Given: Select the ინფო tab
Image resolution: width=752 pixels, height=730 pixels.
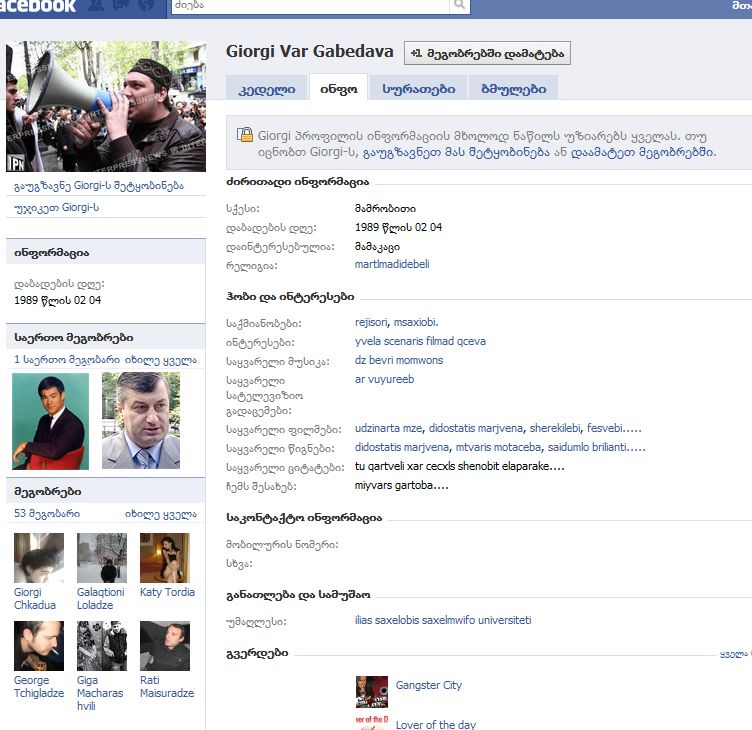Looking at the screenshot, I should coord(339,89).
